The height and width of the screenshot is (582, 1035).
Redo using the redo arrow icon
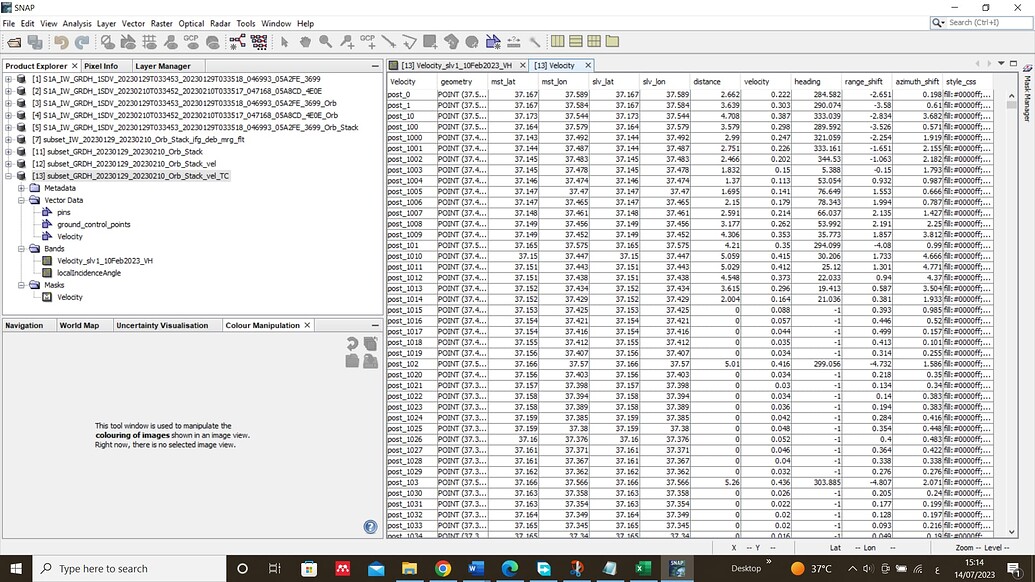[83, 42]
